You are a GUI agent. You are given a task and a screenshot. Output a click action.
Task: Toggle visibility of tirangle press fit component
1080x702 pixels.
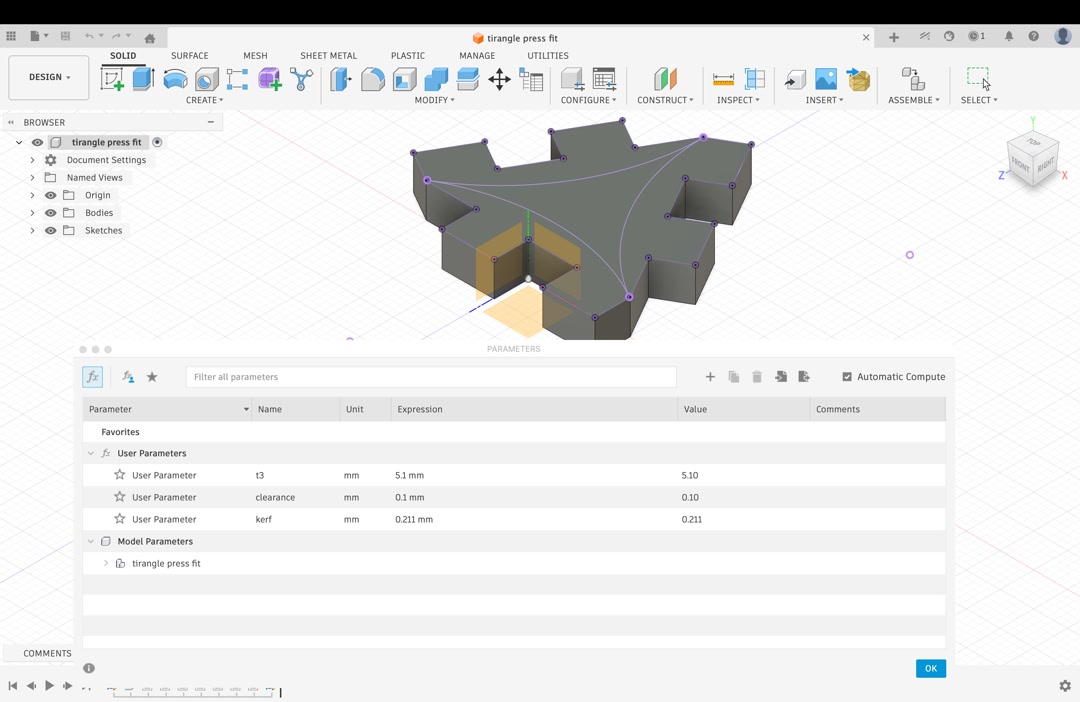click(37, 143)
